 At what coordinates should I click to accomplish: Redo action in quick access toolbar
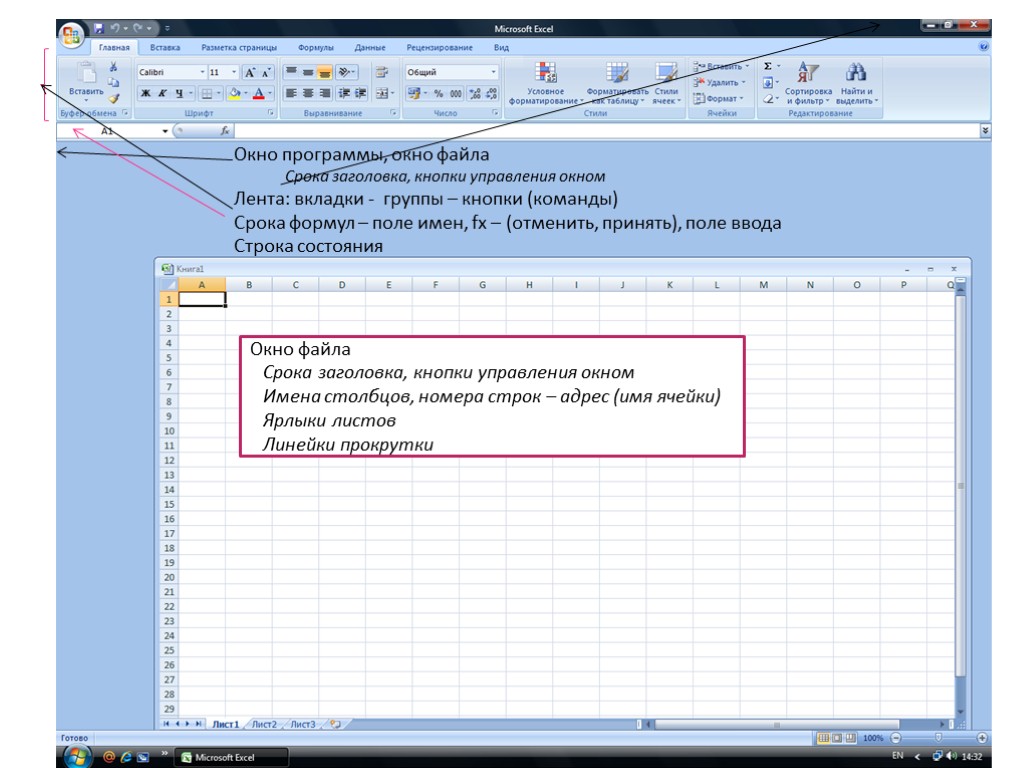(x=138, y=28)
